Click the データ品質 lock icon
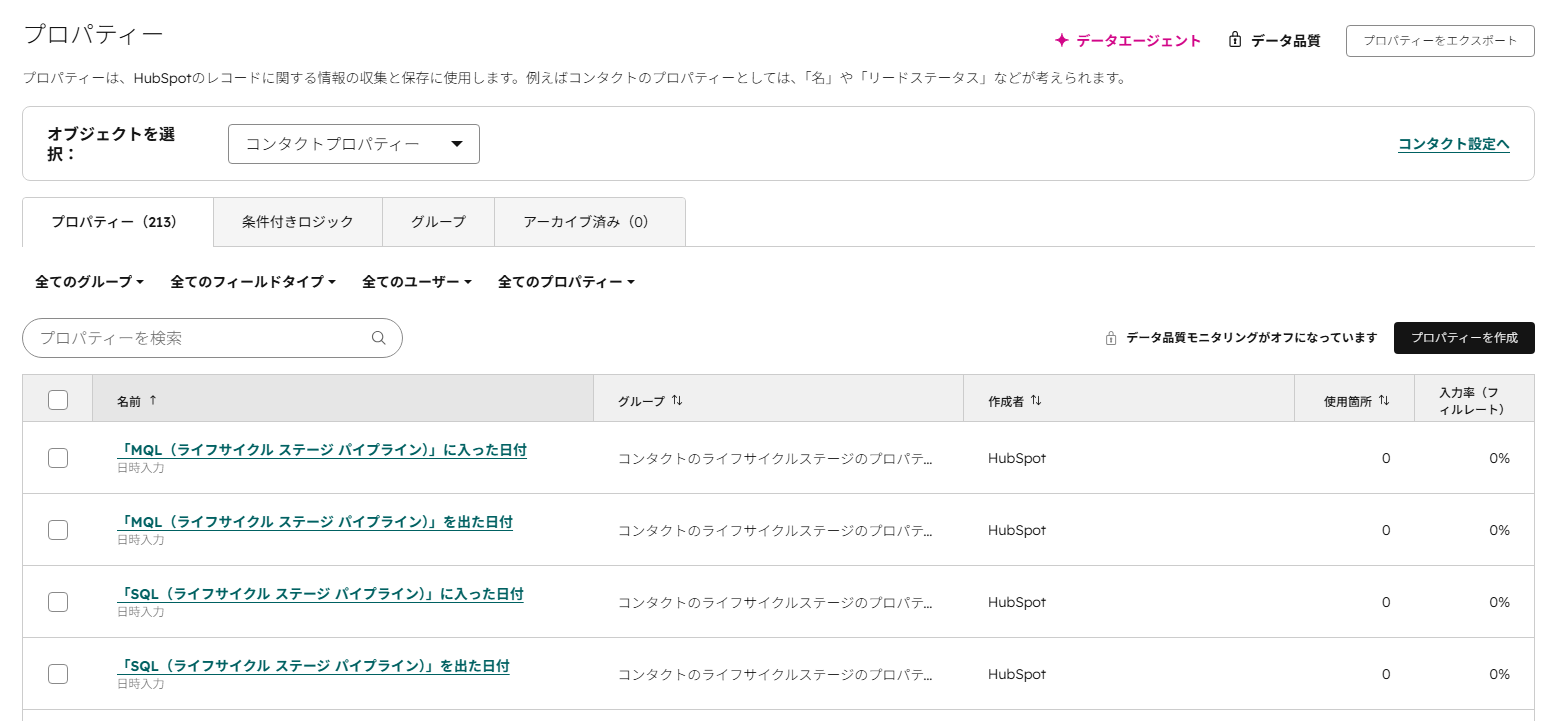 (x=1235, y=40)
